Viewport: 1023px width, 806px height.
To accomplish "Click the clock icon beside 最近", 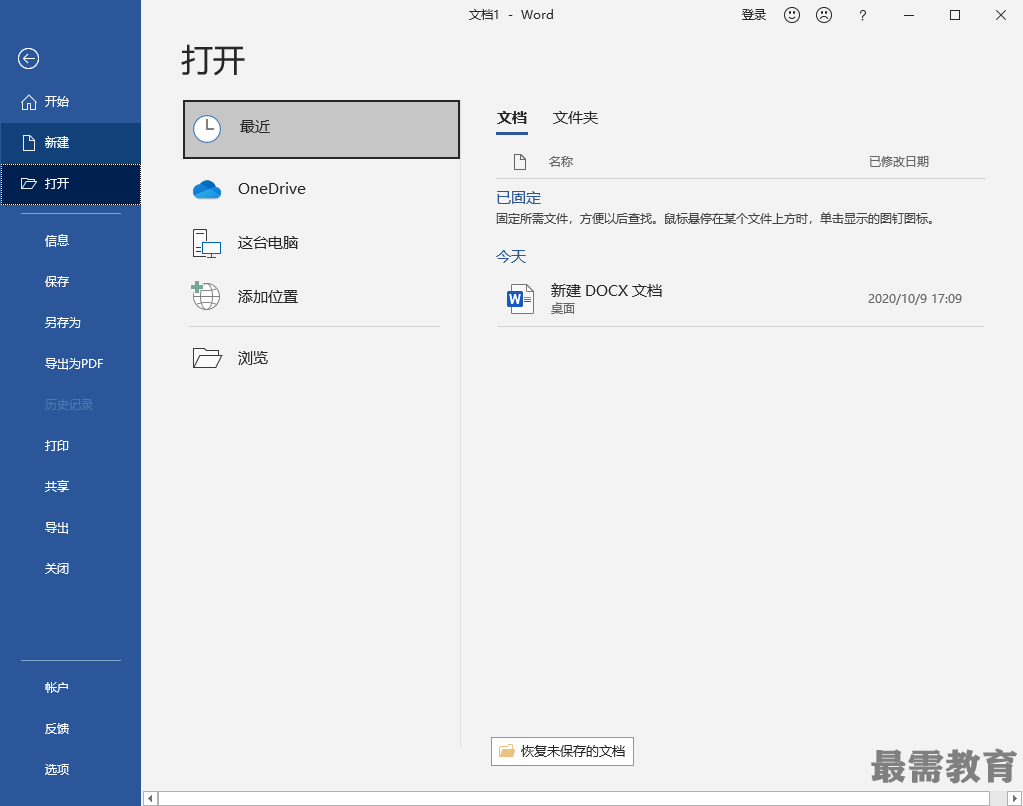I will pos(207,129).
